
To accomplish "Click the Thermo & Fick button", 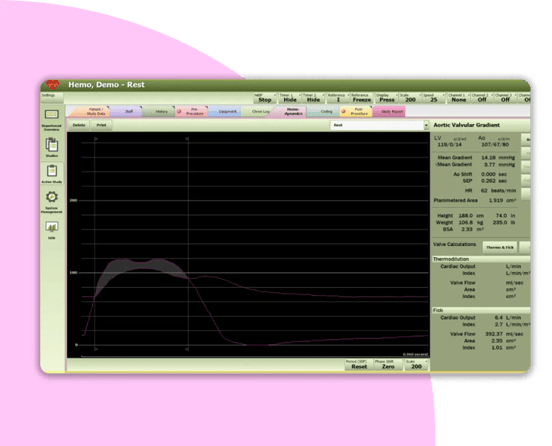I will (500, 247).
